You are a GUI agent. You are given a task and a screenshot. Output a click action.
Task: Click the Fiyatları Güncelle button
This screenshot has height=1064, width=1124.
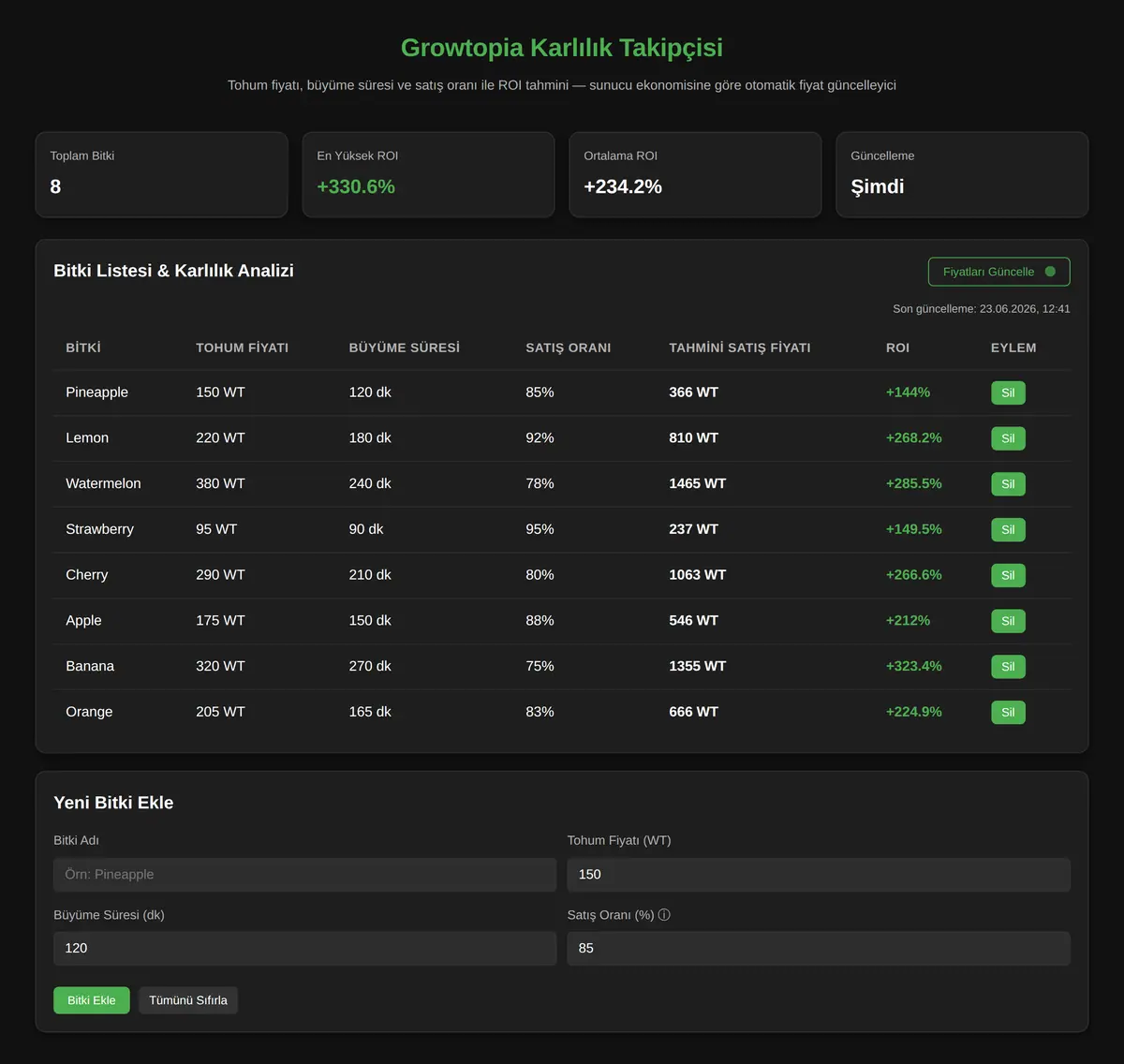pyautogui.click(x=998, y=272)
